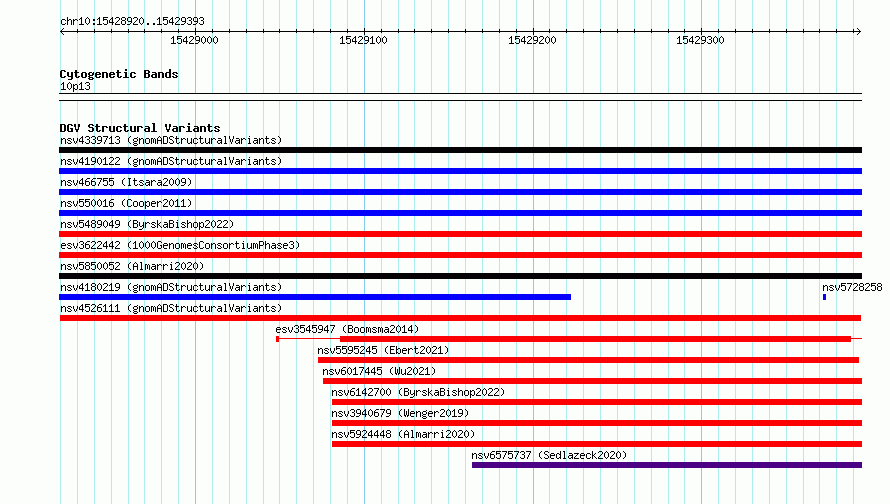Open variant nsv5595245 (Ebert2021)
Viewport: 890px width, 504px height.
click(x=383, y=350)
